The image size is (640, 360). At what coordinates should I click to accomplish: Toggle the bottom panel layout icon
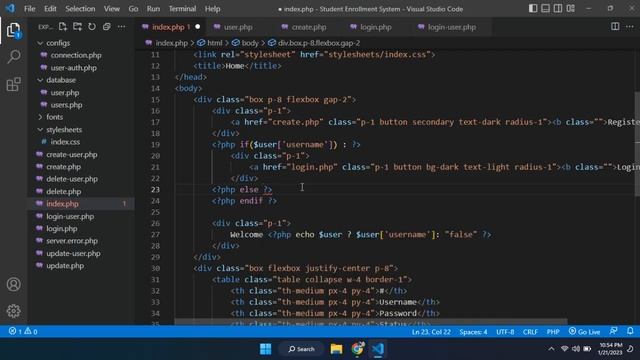tap(545, 9)
